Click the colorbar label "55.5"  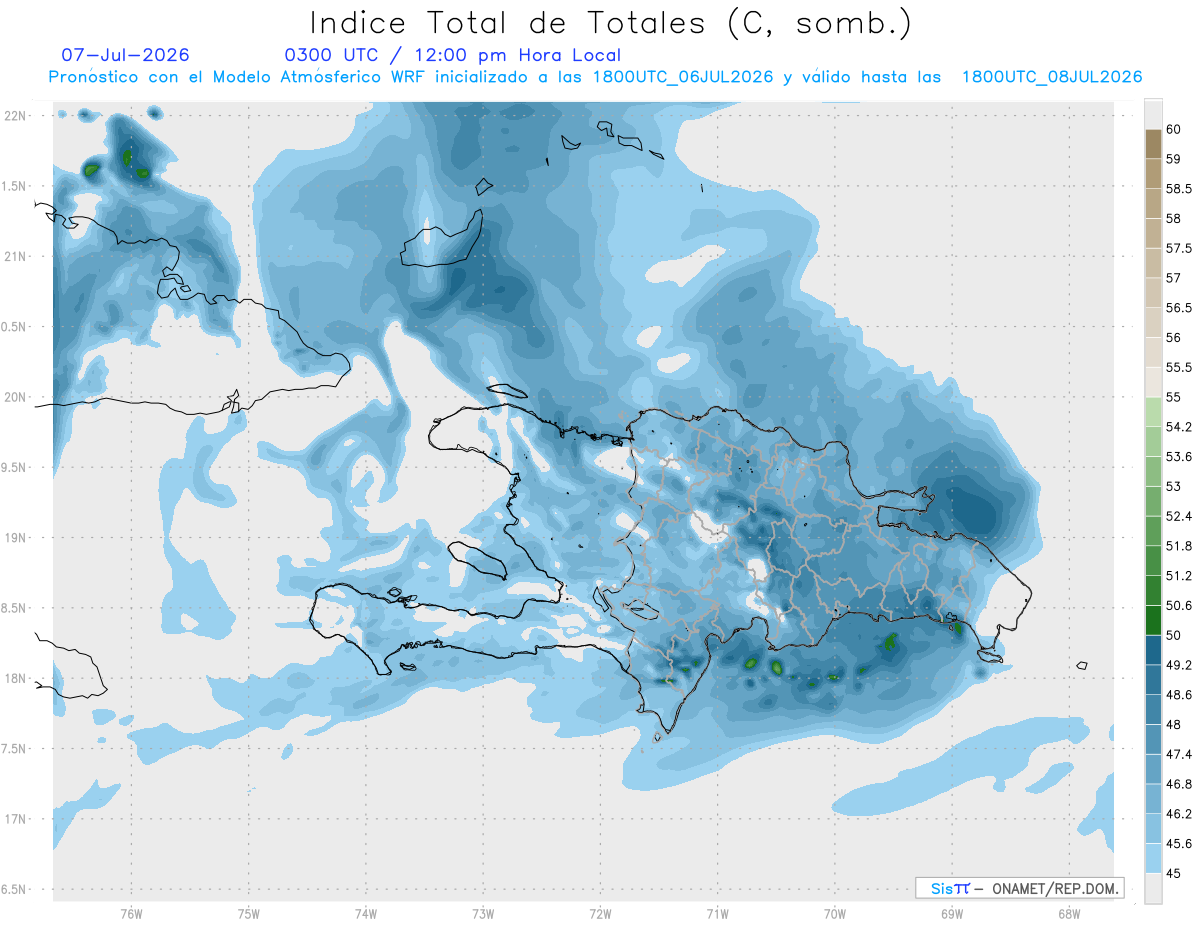[x=1178, y=367]
